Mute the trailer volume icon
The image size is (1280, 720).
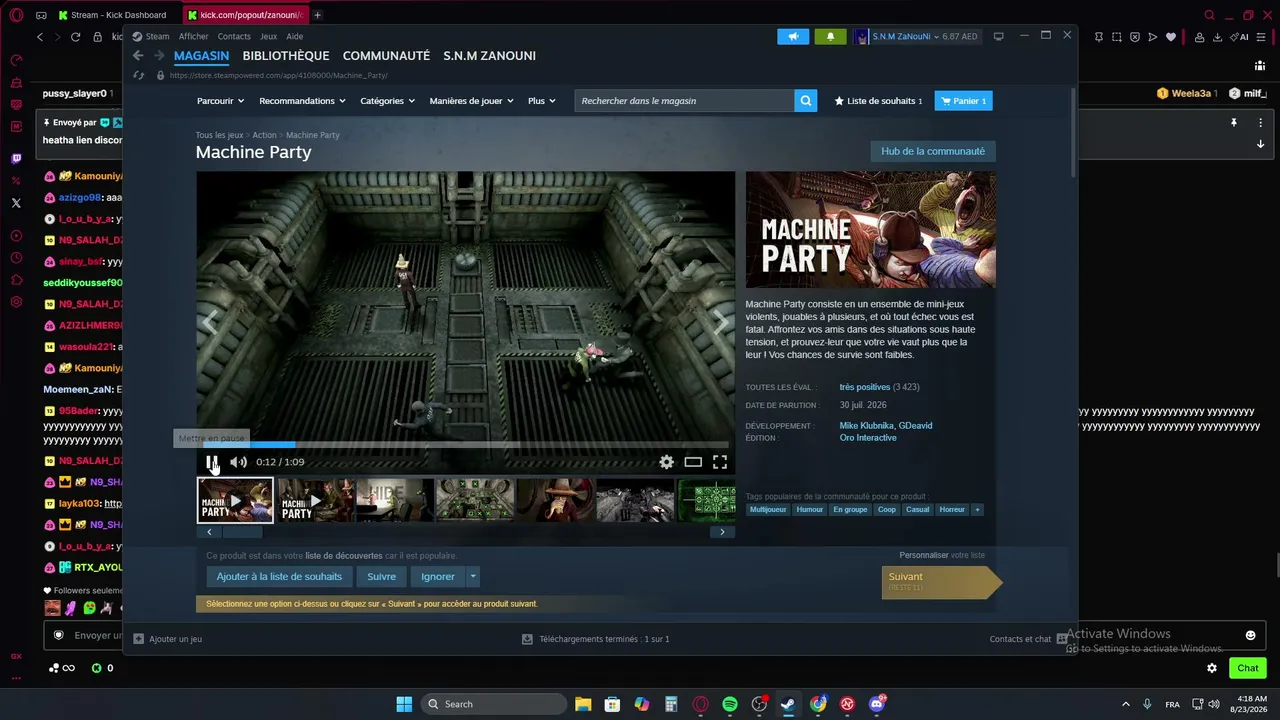tap(238, 462)
